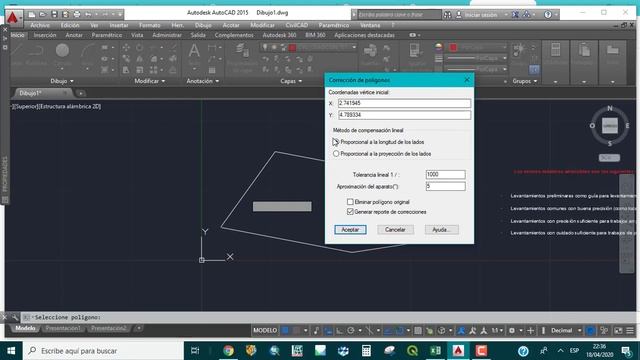Click the Tolerancia lineal input field
Viewport: 640px width, 360px height.
pyautogui.click(x=445, y=175)
